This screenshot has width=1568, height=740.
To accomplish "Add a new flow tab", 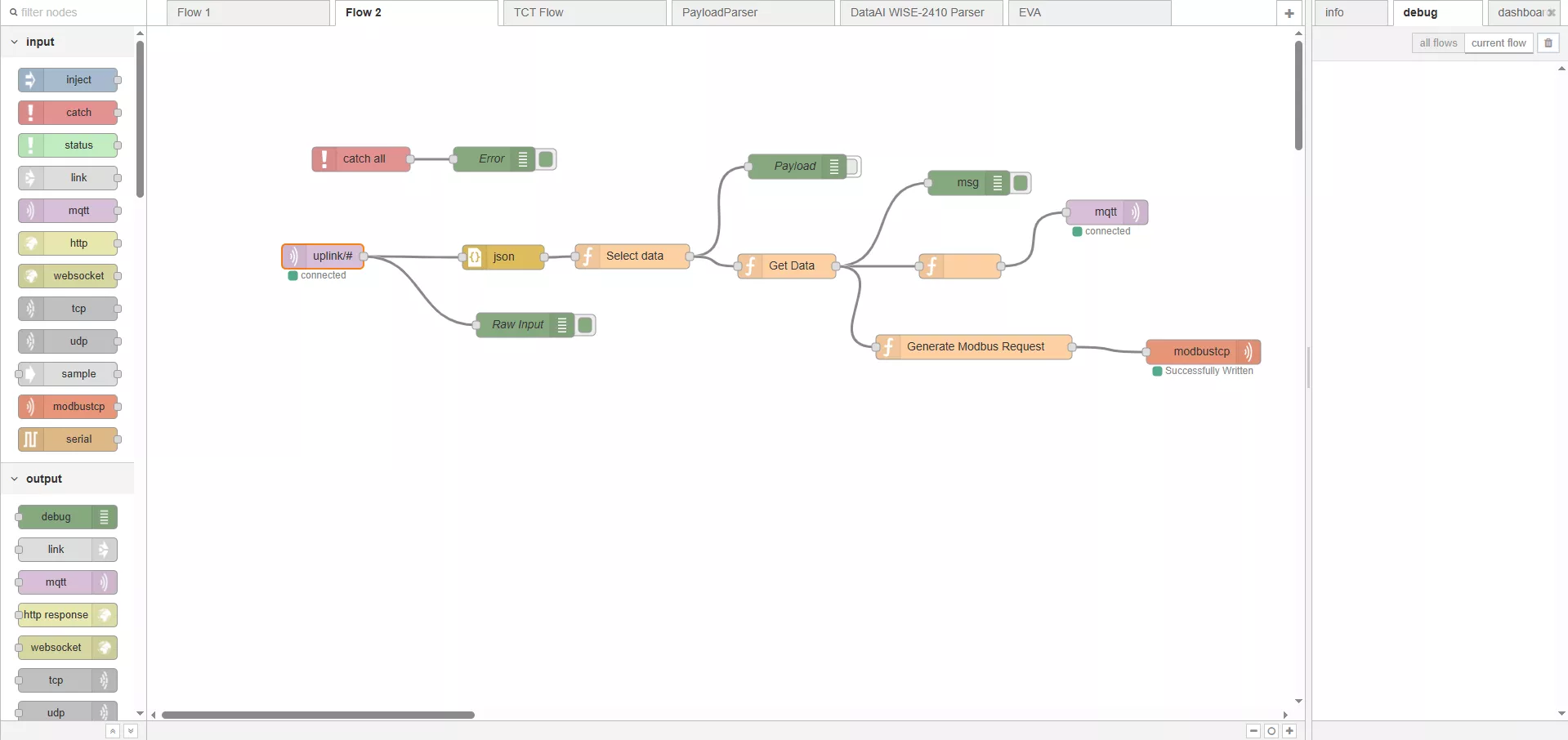I will click(x=1289, y=13).
